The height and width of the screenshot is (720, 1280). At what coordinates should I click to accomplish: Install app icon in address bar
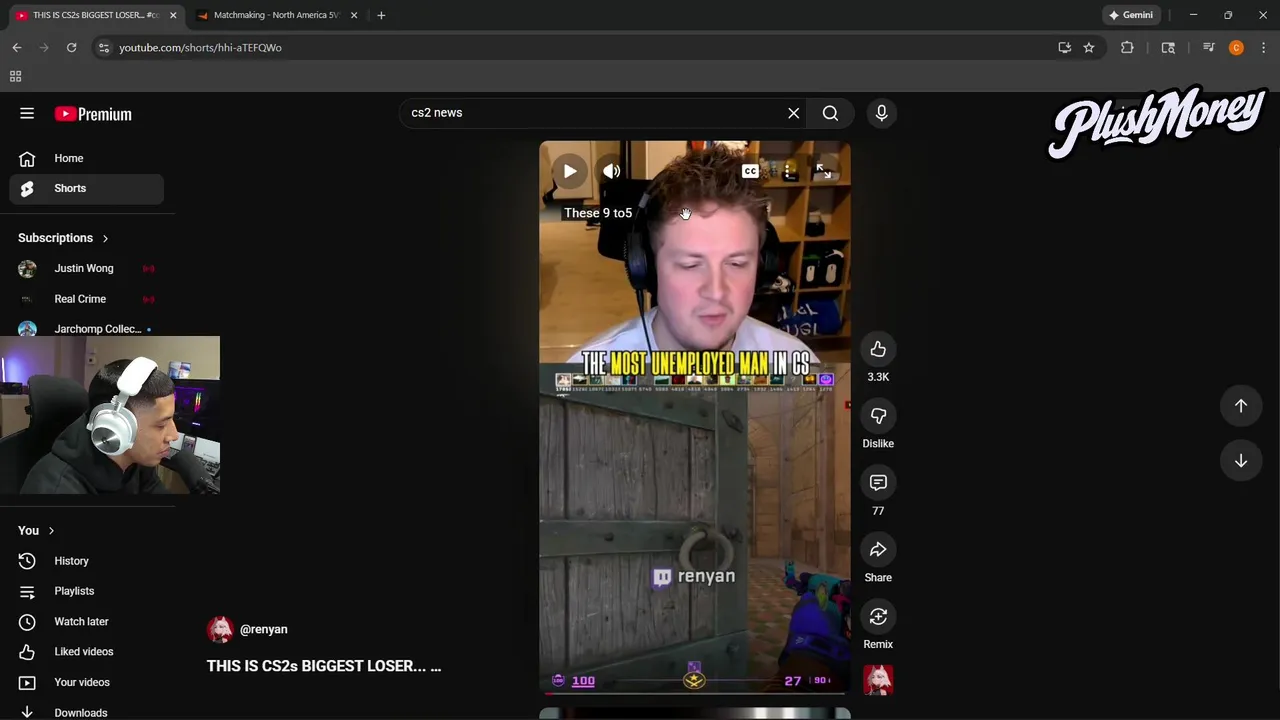[x=1065, y=47]
